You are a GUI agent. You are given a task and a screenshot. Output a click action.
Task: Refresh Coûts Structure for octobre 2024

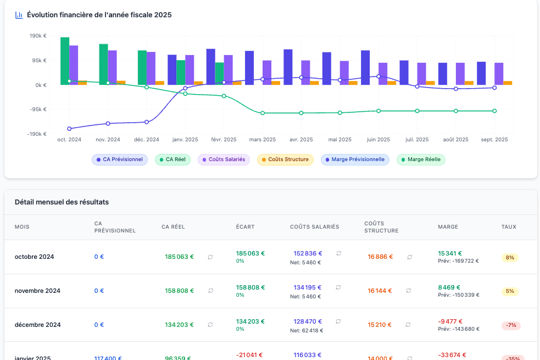click(409, 257)
